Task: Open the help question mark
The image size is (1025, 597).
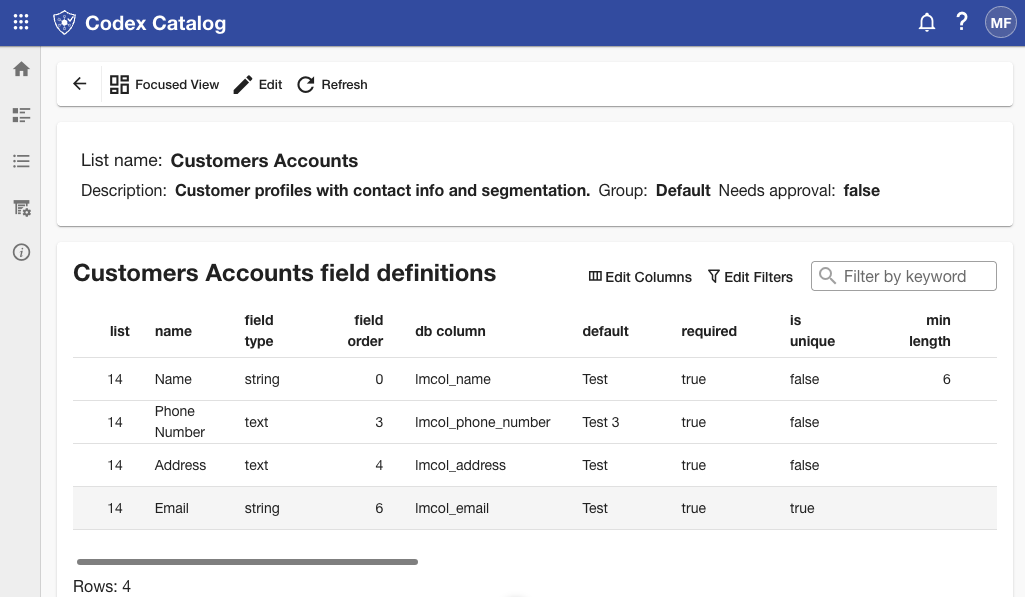Action: pos(962,22)
